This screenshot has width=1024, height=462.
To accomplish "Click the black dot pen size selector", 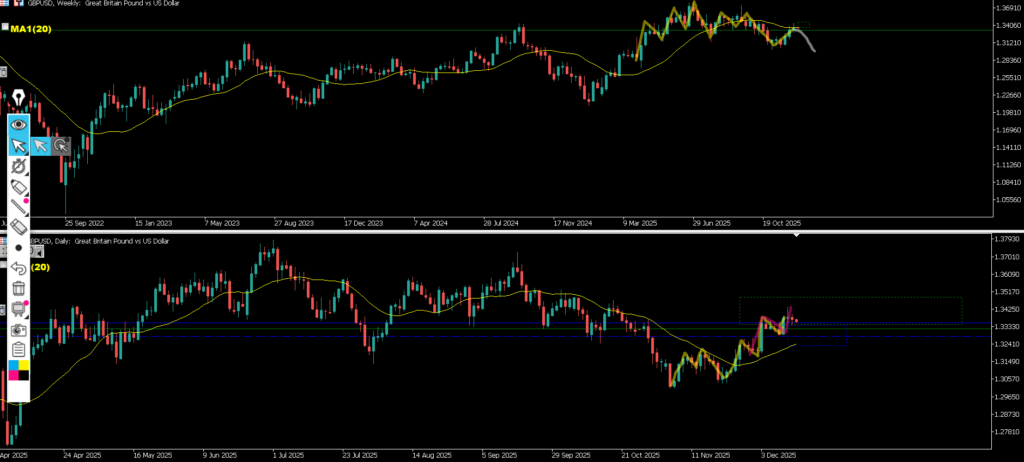I will tap(18, 247).
